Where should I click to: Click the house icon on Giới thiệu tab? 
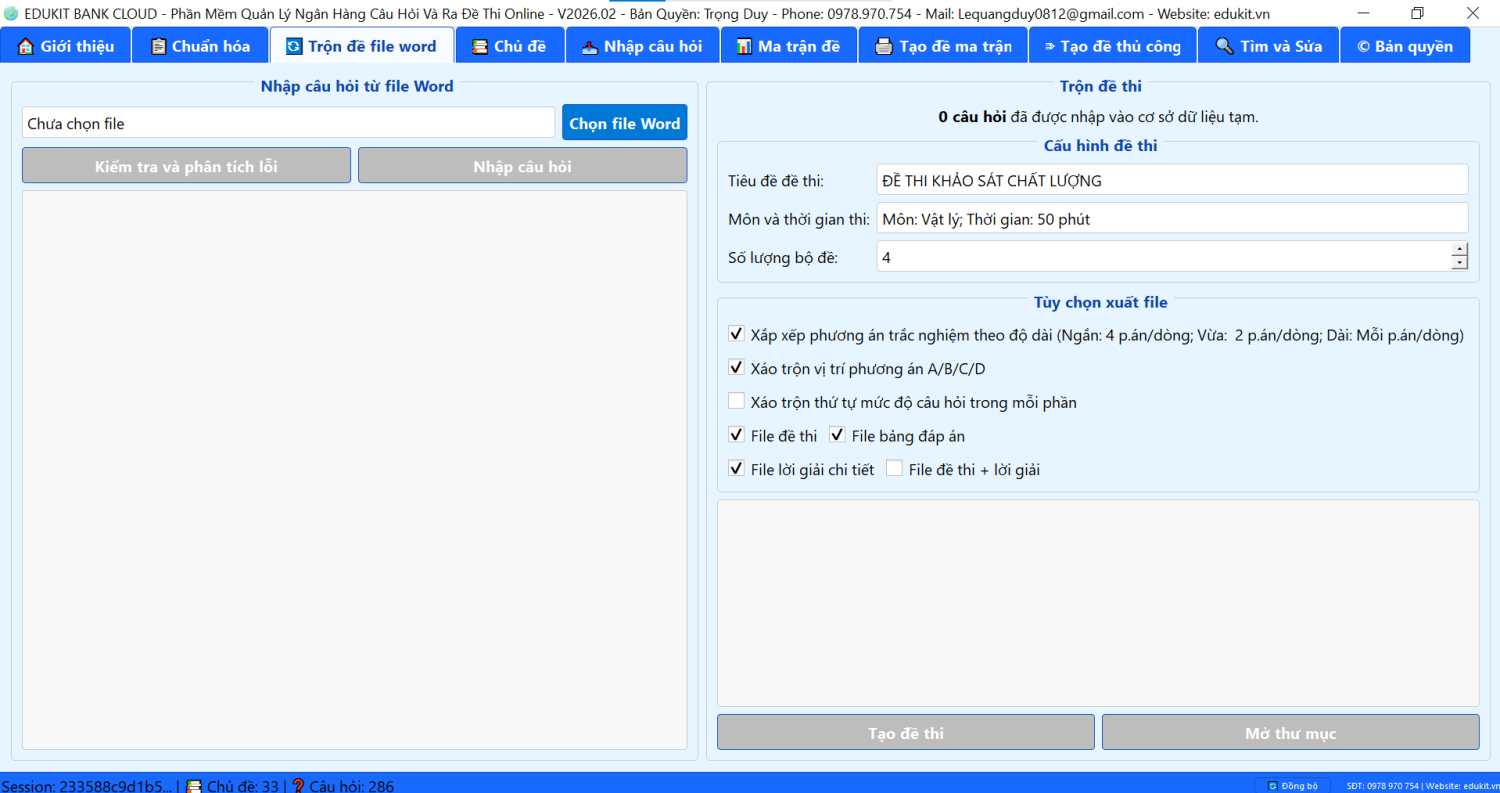26,46
